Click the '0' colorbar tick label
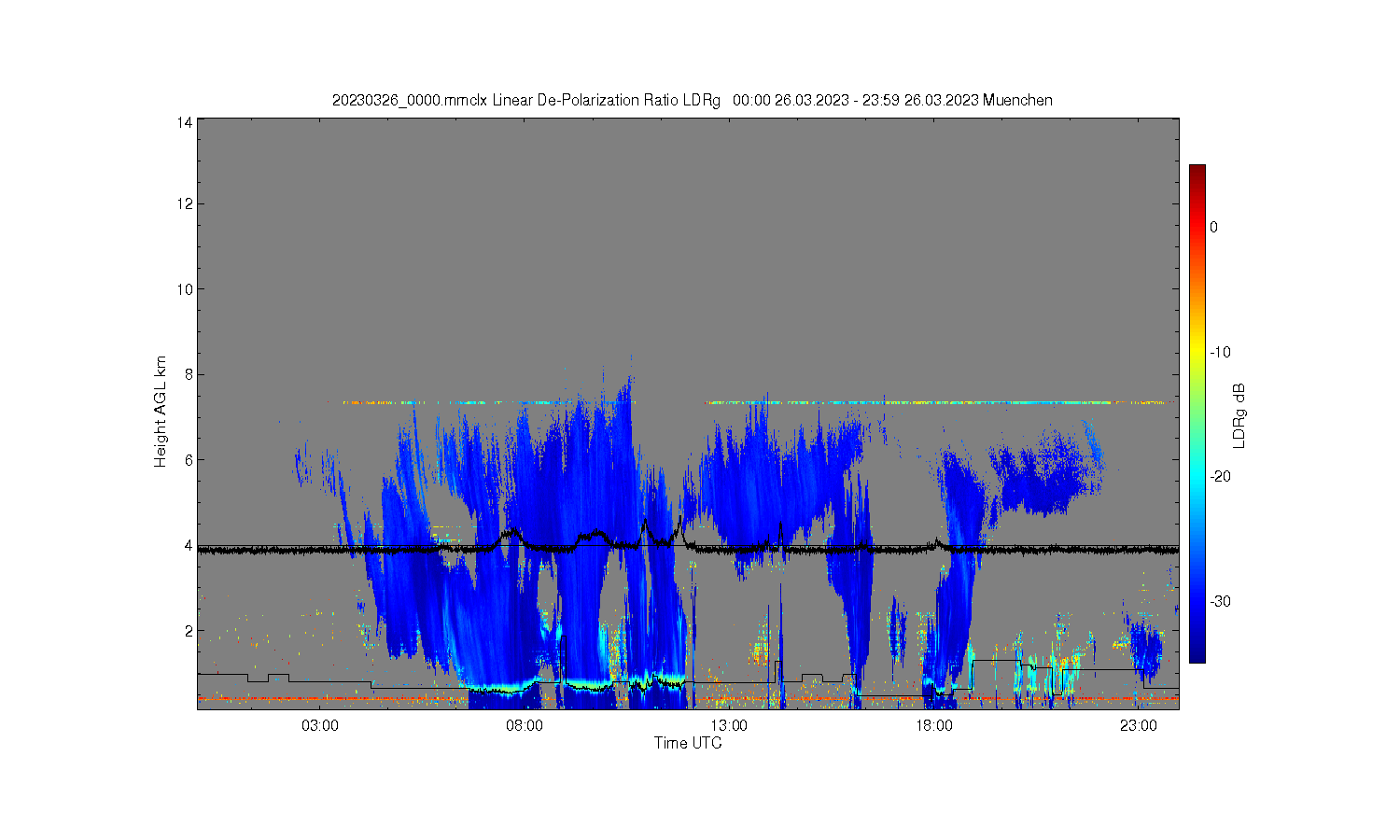 click(1213, 227)
